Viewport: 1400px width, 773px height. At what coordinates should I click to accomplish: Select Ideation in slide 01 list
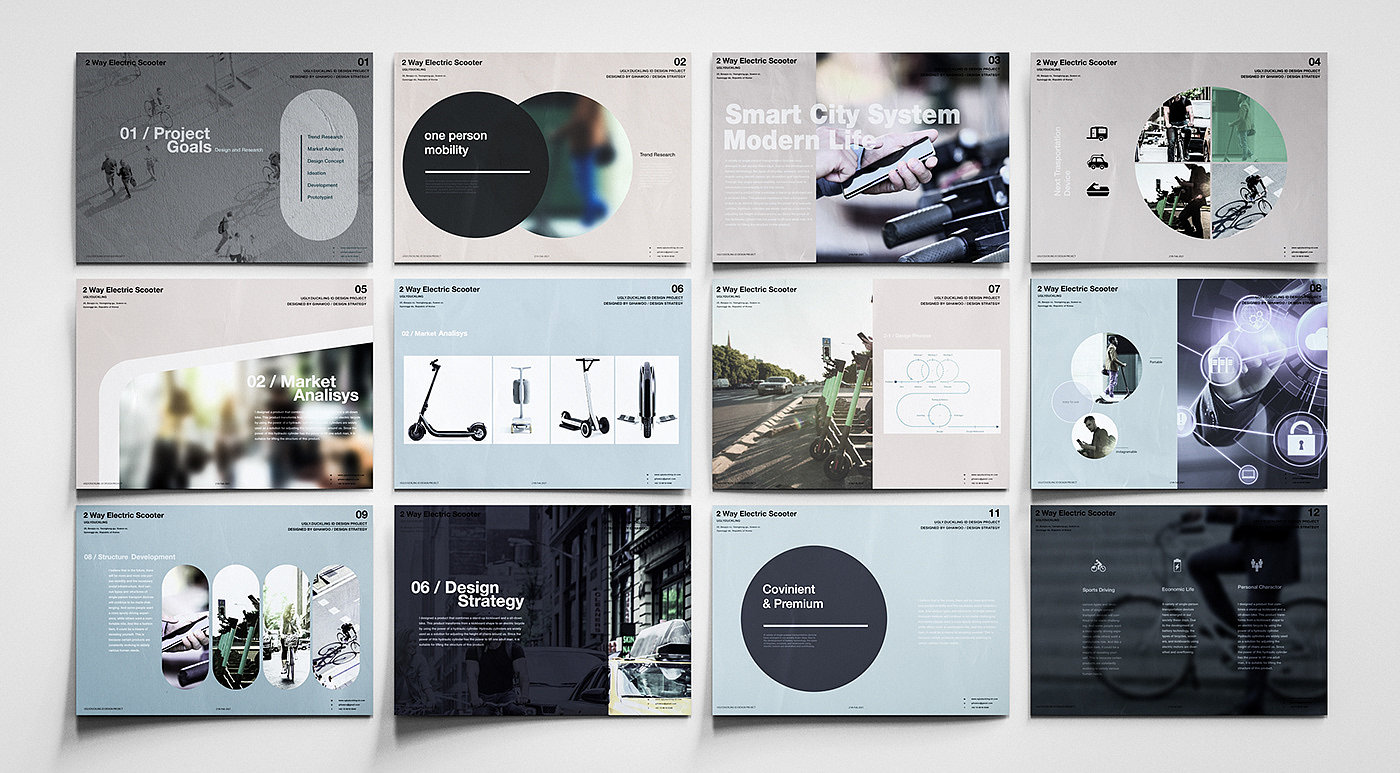316,173
